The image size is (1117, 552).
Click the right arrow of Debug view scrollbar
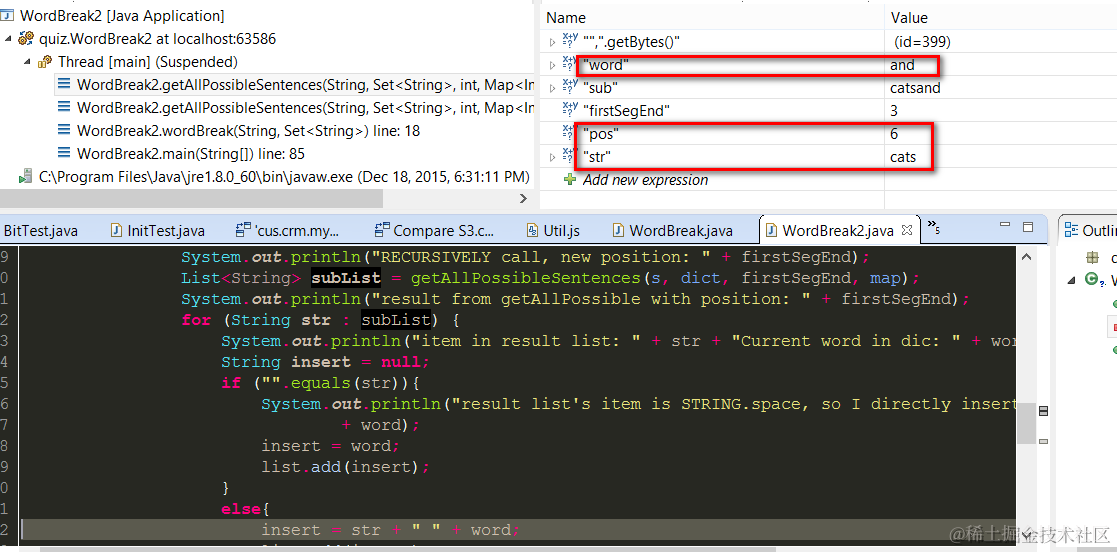[524, 198]
